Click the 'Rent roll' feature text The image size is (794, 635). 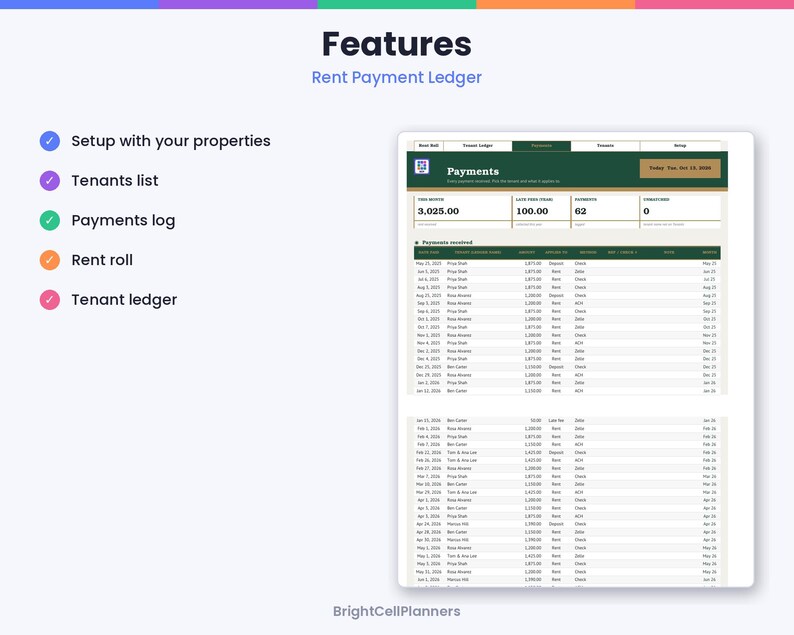[x=102, y=260]
